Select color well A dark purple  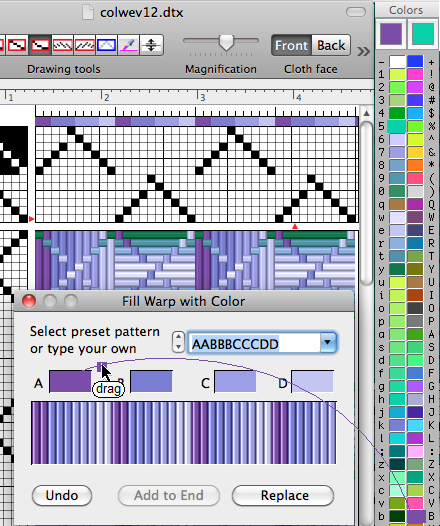coord(70,381)
